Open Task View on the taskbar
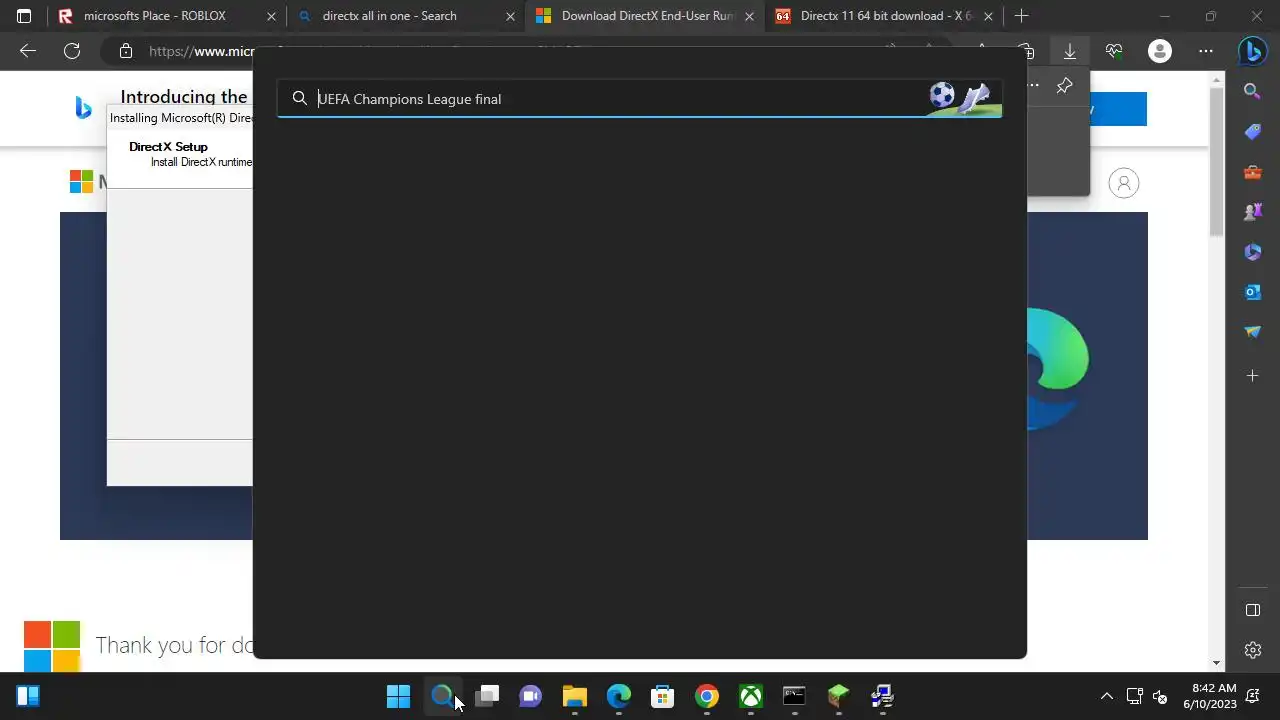Image resolution: width=1280 pixels, height=720 pixels. [x=486, y=696]
